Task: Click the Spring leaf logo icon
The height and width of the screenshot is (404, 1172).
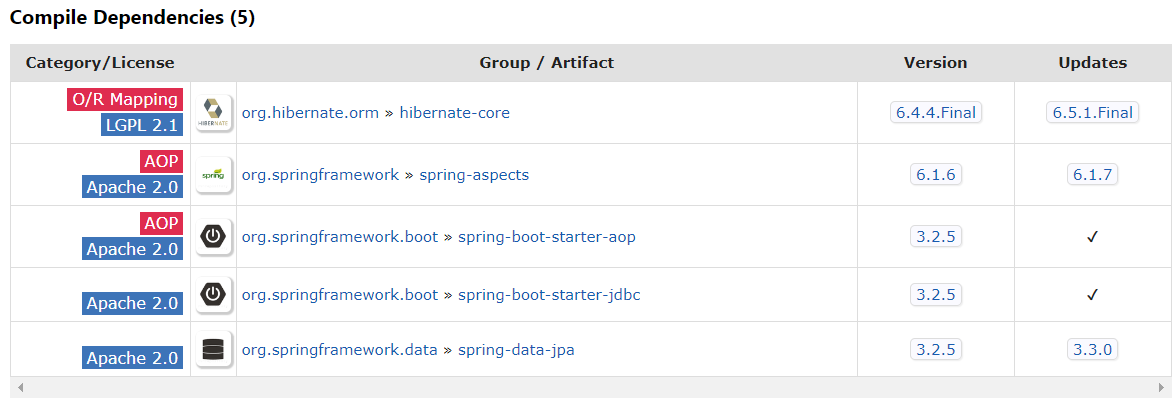Action: (x=213, y=174)
